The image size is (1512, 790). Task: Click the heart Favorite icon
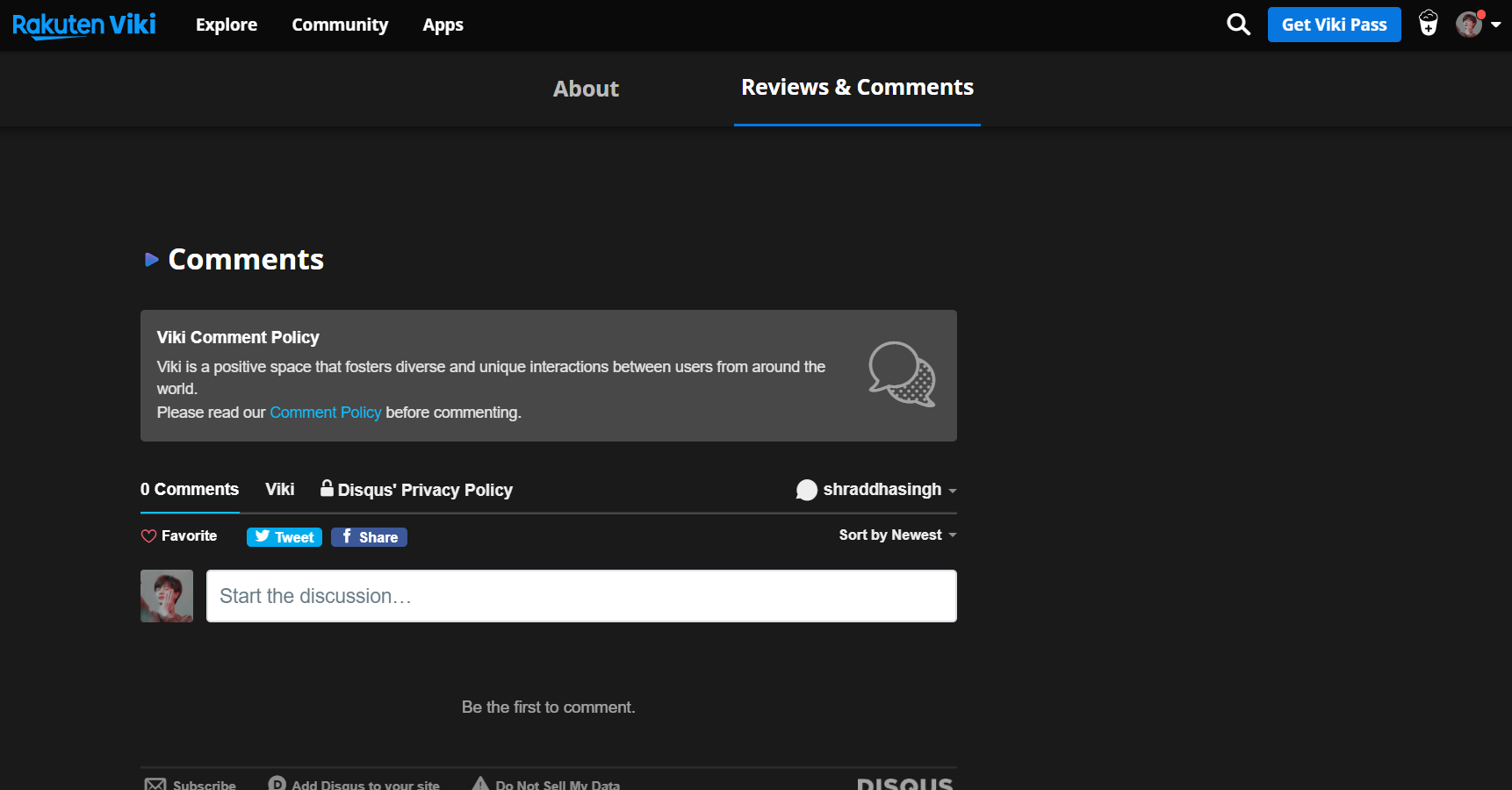(x=148, y=536)
